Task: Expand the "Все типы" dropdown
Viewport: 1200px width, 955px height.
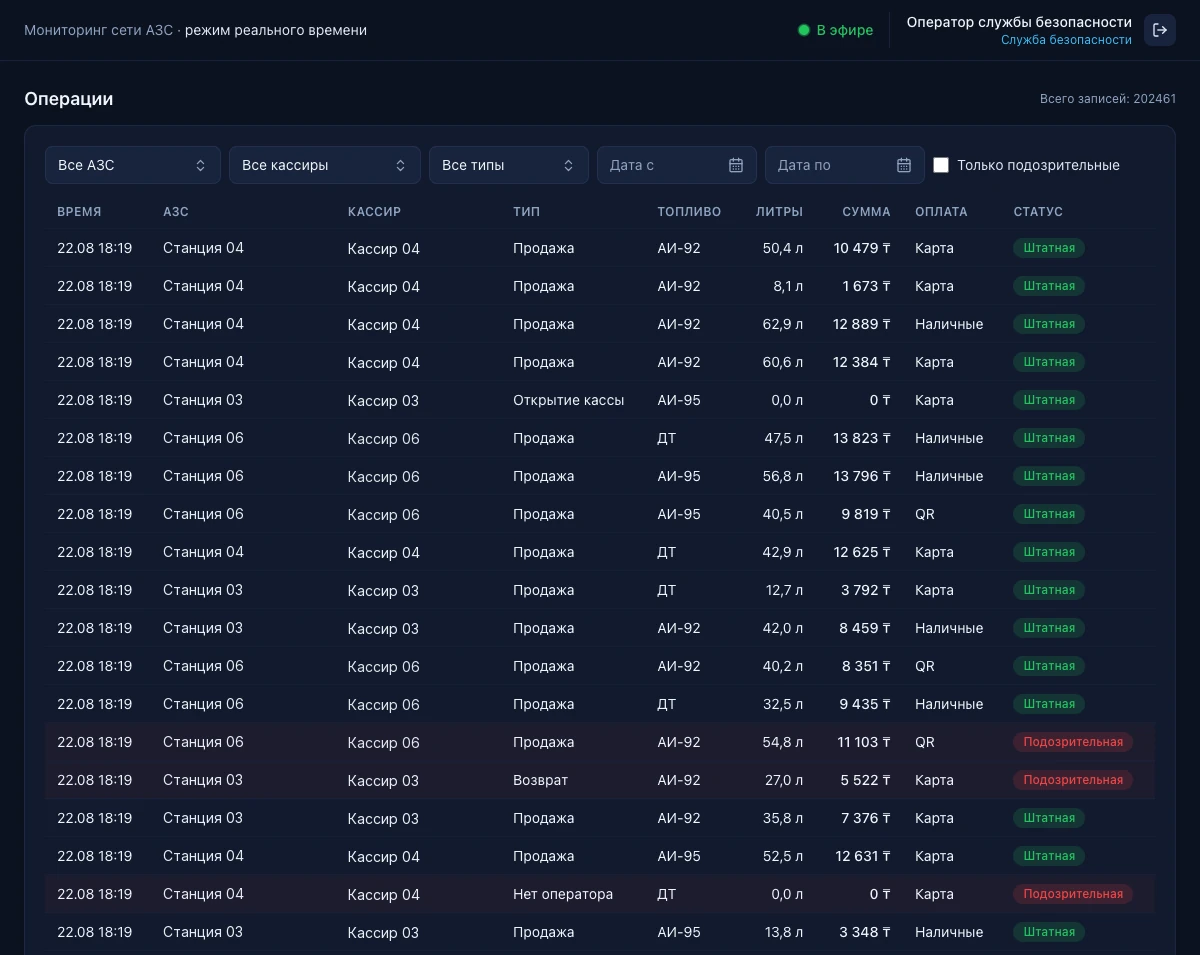Action: pos(509,165)
